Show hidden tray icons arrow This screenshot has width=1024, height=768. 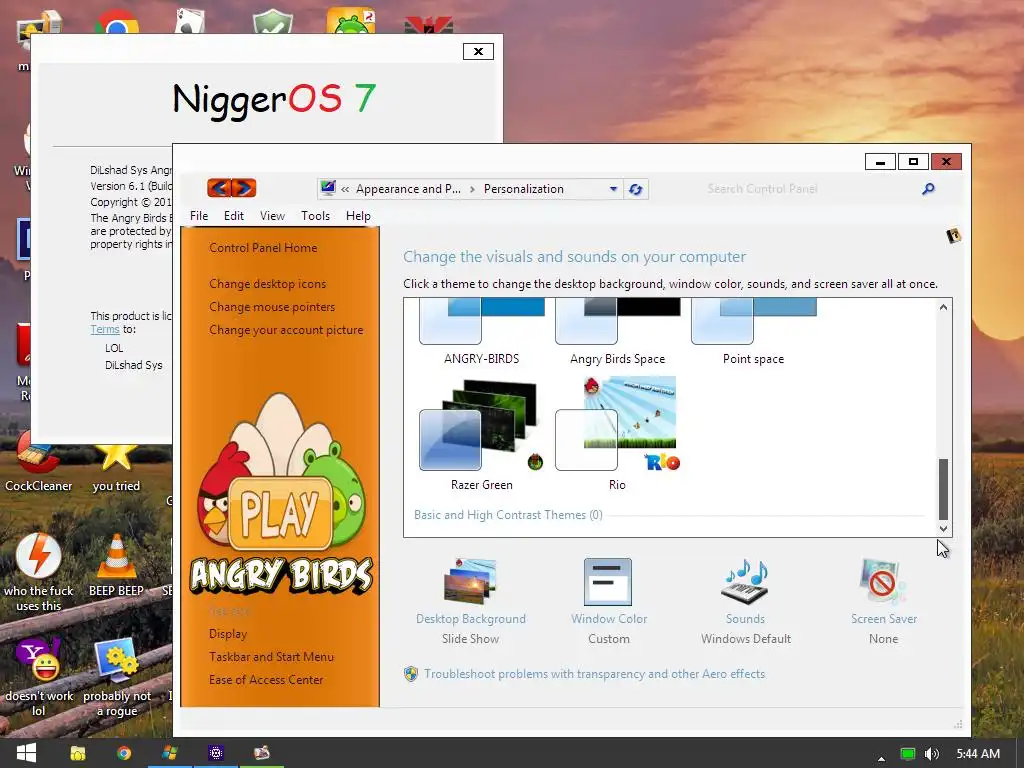coord(882,758)
